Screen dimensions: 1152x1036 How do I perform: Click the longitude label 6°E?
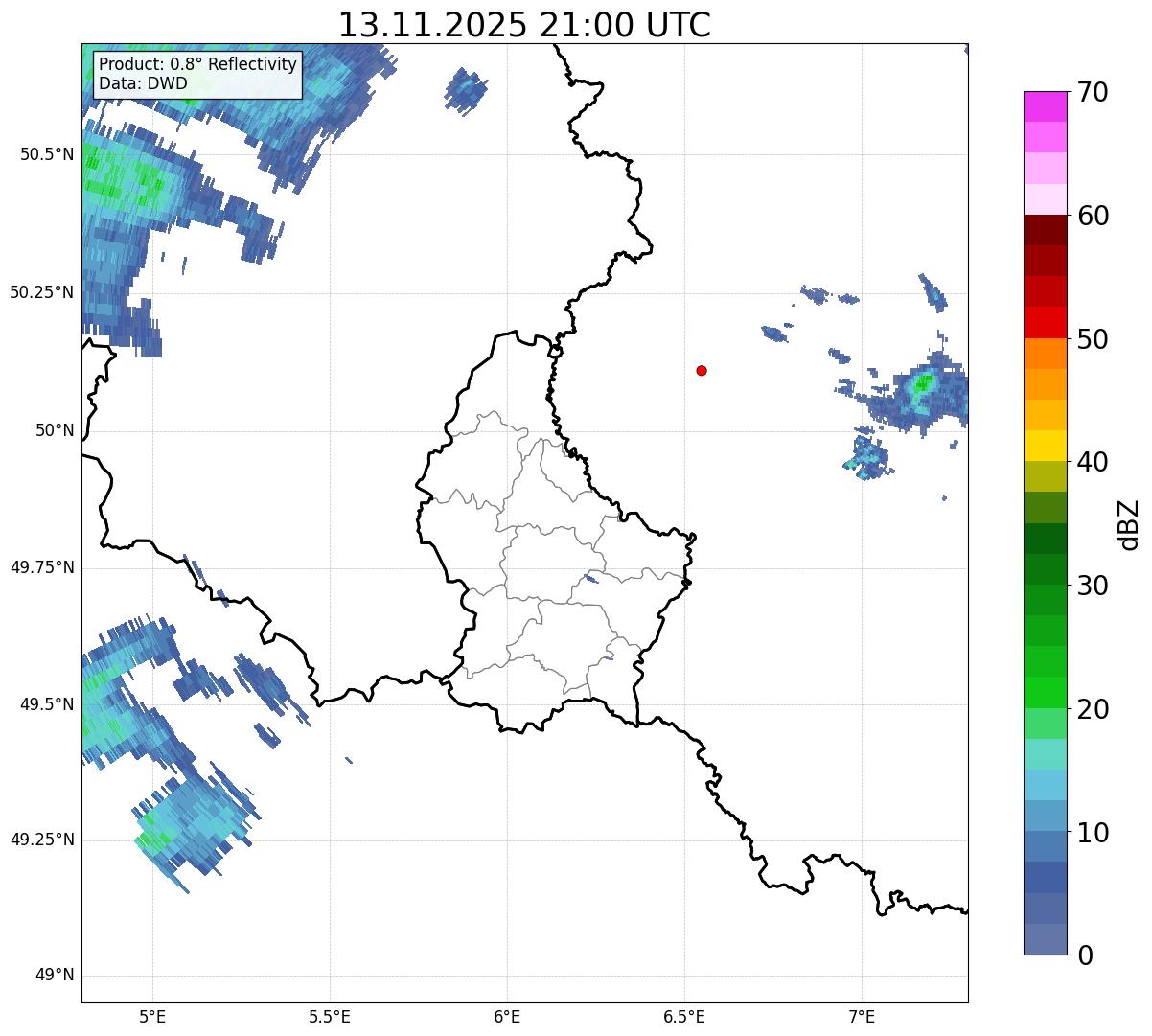tap(507, 1017)
